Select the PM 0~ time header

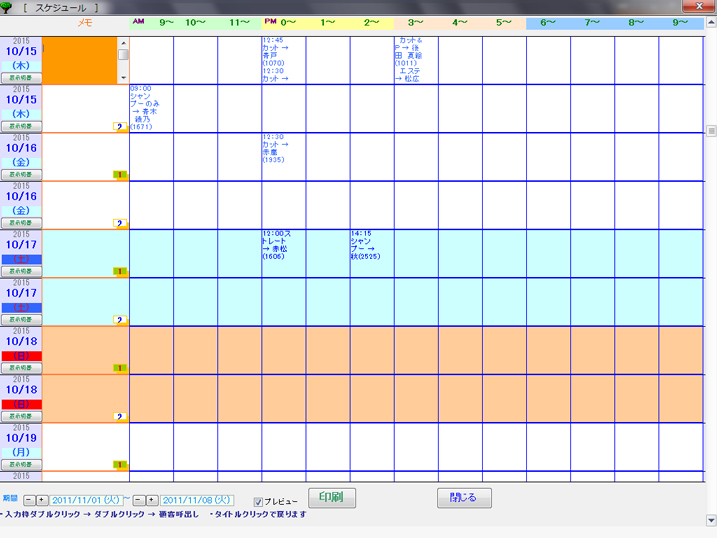click(284, 23)
